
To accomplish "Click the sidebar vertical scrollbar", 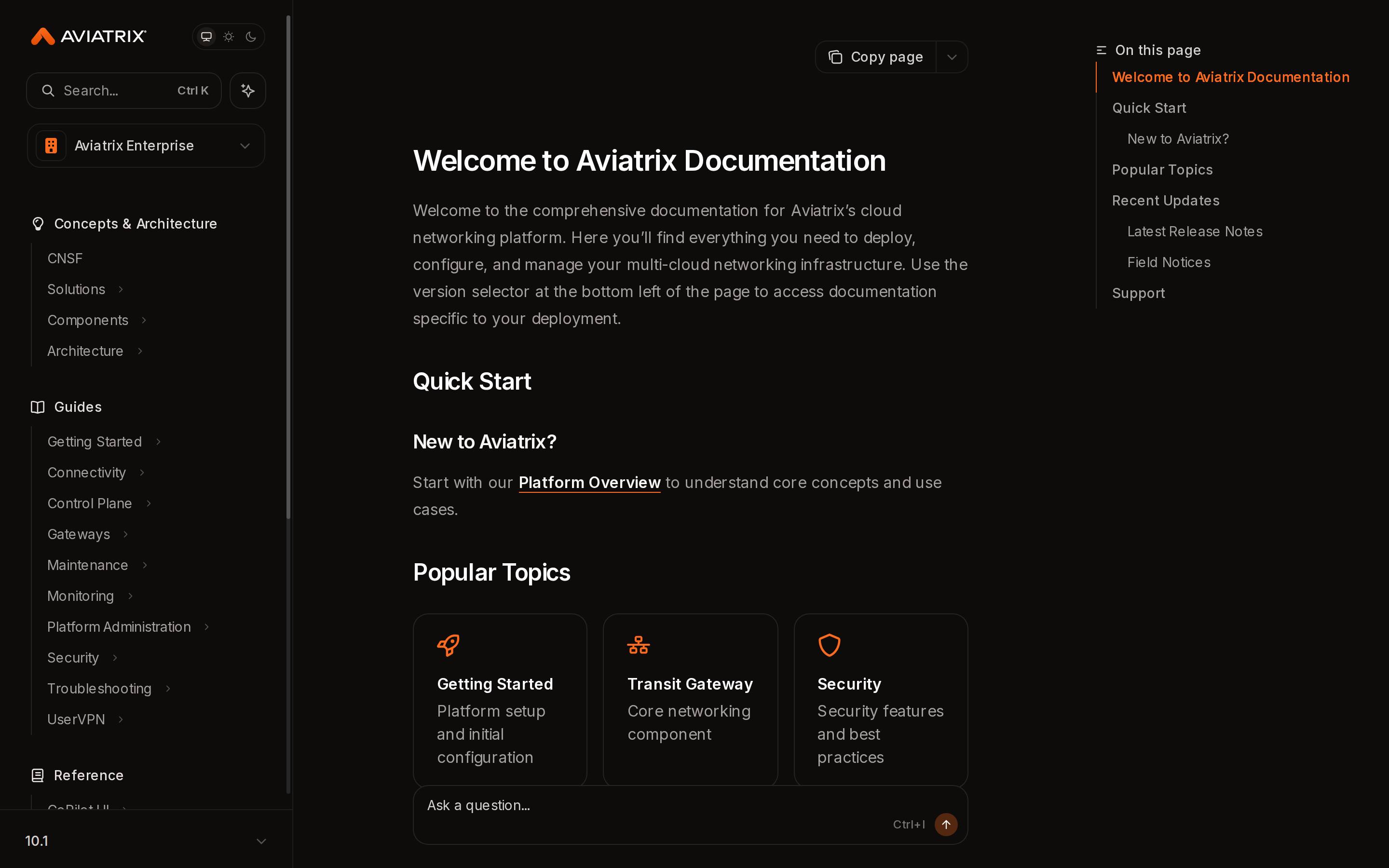I will (x=288, y=267).
